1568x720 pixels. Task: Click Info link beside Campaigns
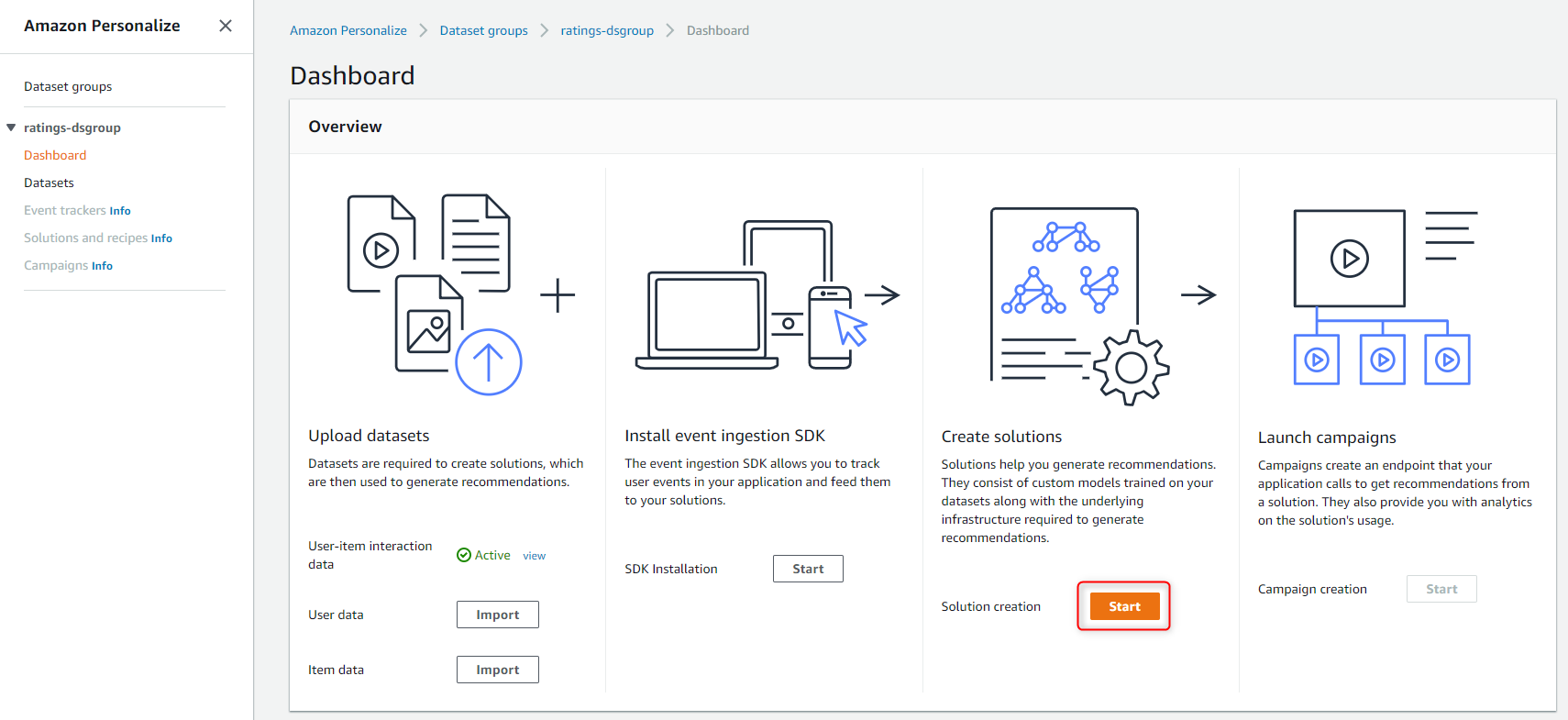click(102, 266)
